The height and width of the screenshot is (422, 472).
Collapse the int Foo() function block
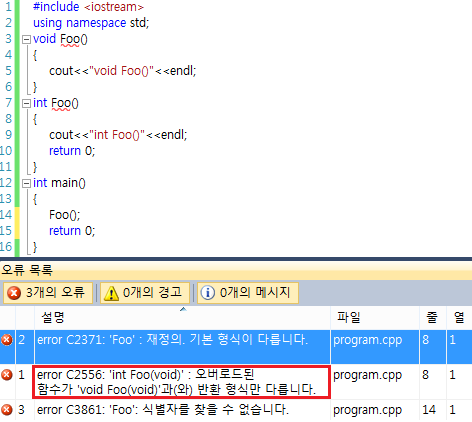26,104
